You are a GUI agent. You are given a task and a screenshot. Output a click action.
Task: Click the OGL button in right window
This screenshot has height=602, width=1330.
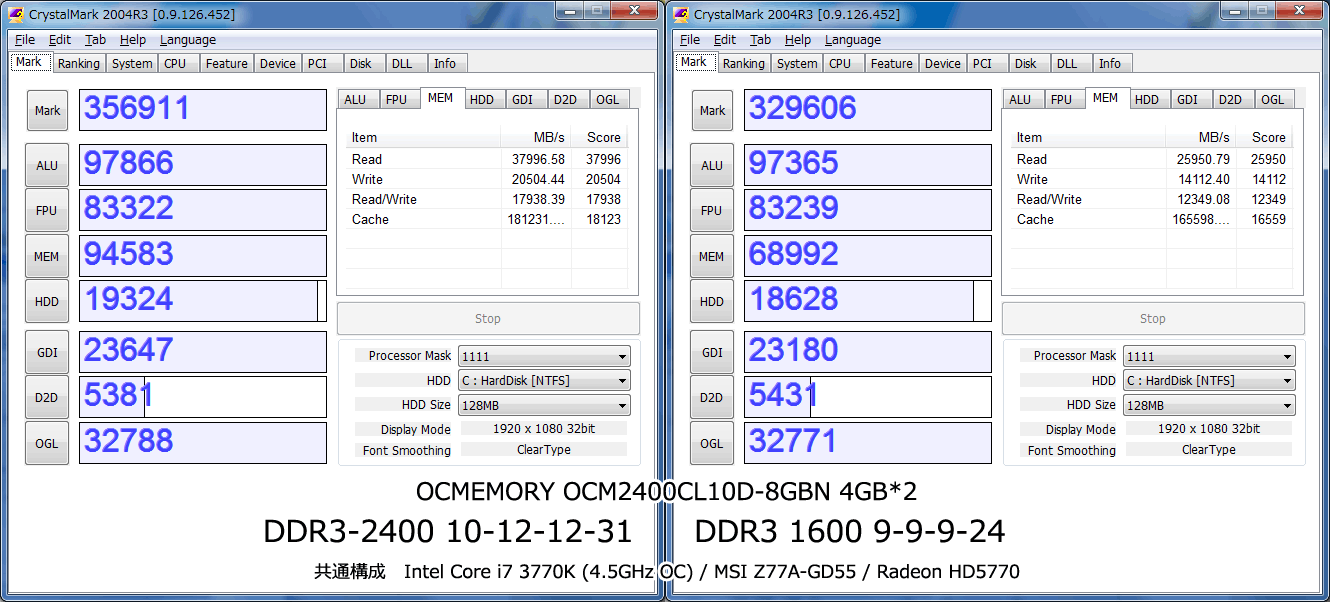712,444
